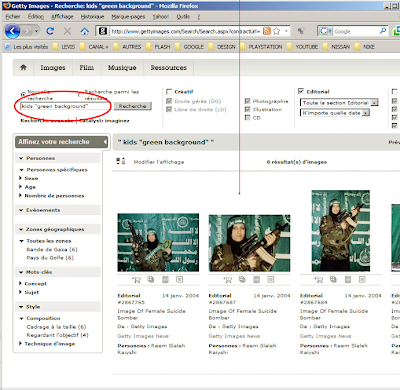Viewport: 400px width, 390px height.
Task: Switch to the Musique tab
Action: (122, 68)
